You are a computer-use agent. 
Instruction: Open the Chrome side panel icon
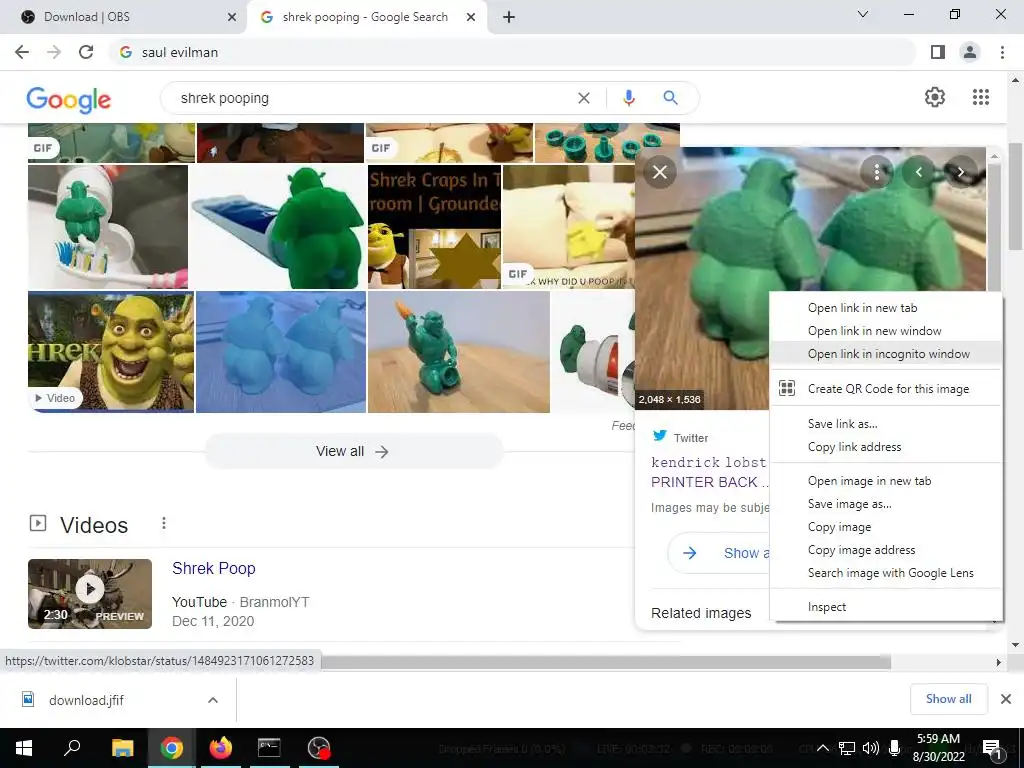(938, 52)
